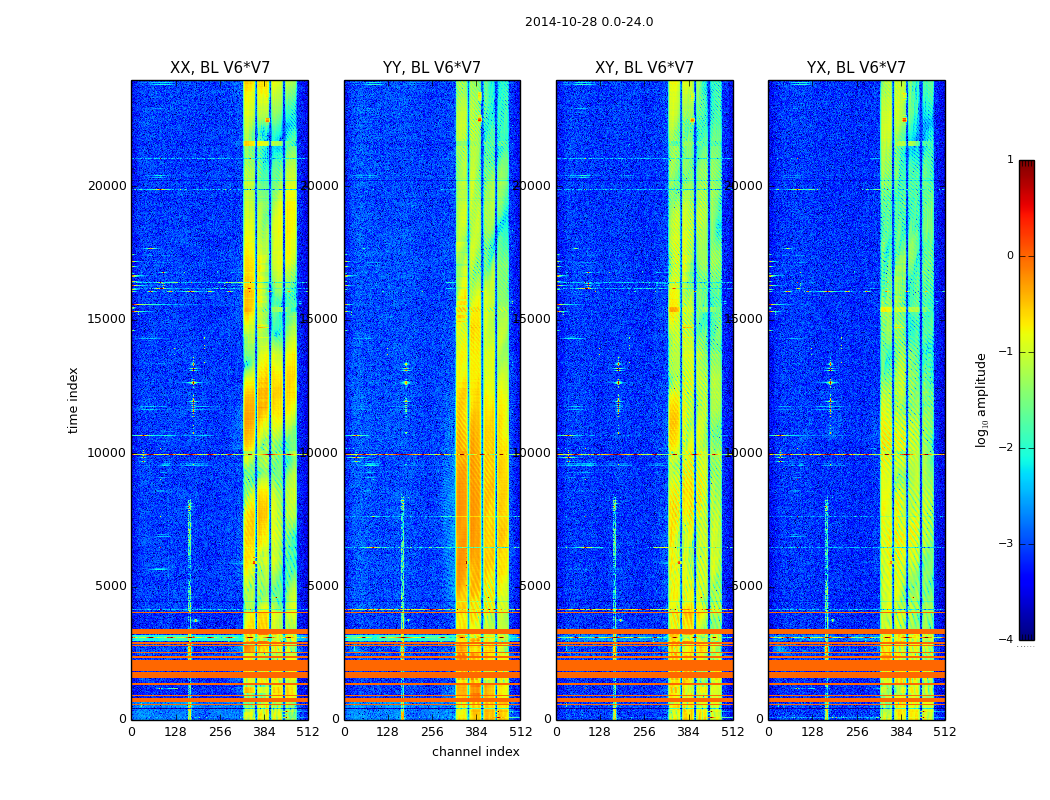Select the XX, BL V6*V7 panel title
The image size is (1050, 800).
click(x=220, y=68)
